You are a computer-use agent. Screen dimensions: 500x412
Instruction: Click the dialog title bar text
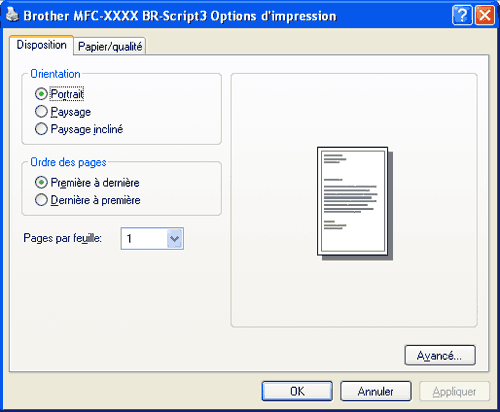tap(180, 16)
